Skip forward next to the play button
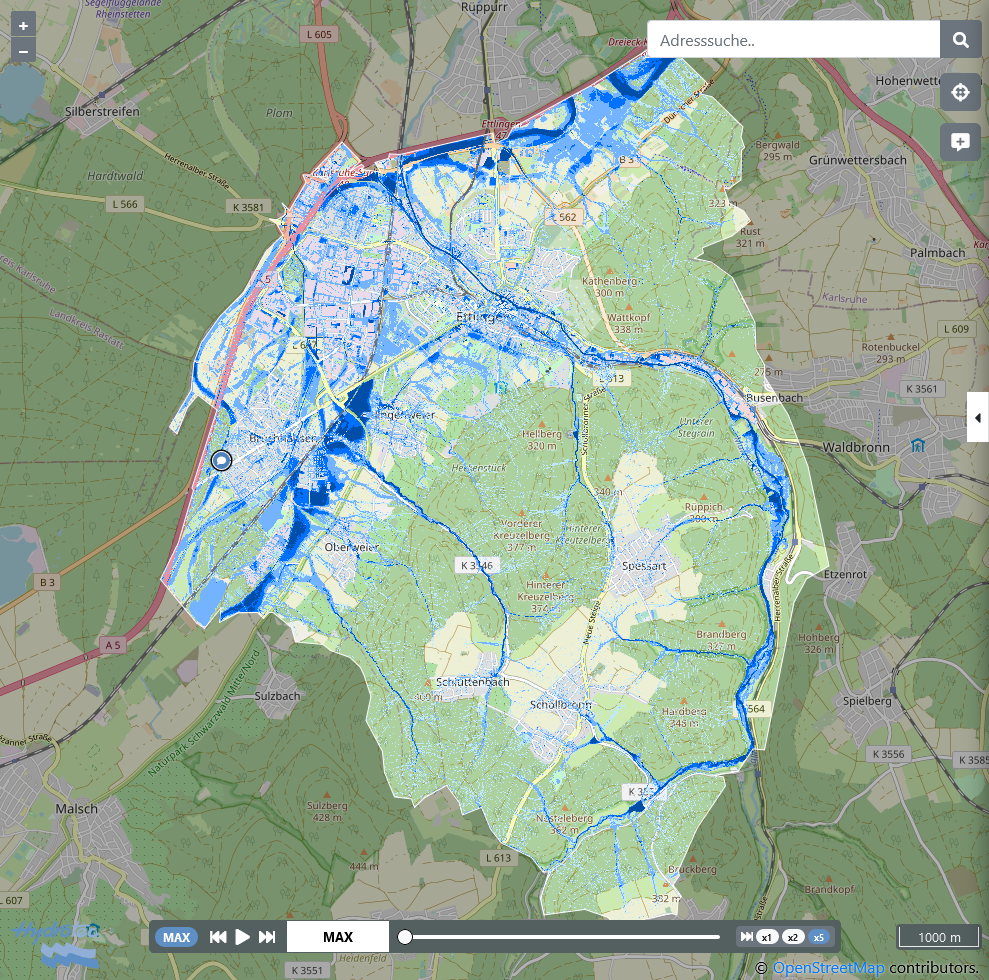Screen dimensions: 989x980 267,937
